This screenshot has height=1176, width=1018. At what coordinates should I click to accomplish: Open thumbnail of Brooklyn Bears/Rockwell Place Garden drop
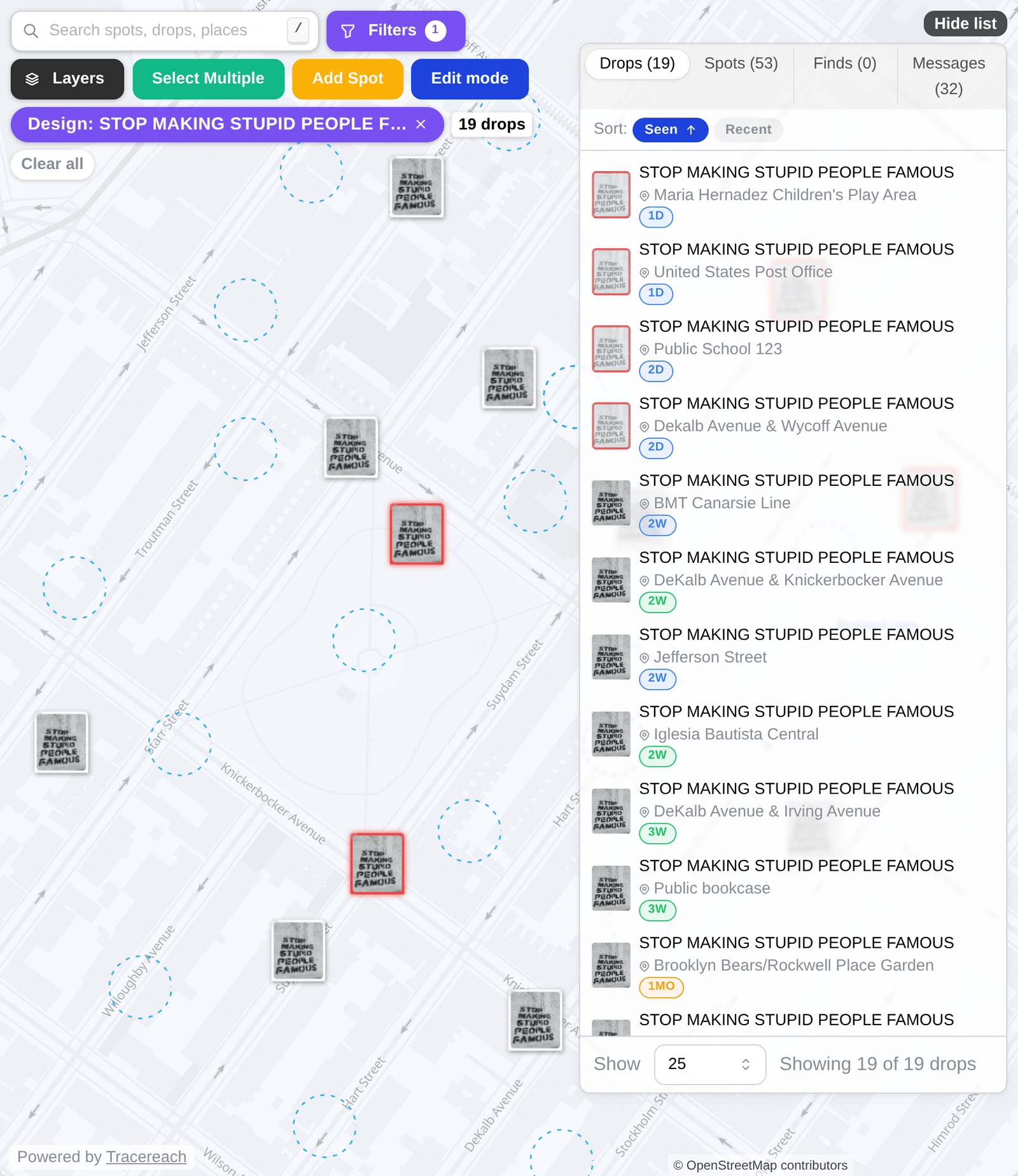click(611, 965)
